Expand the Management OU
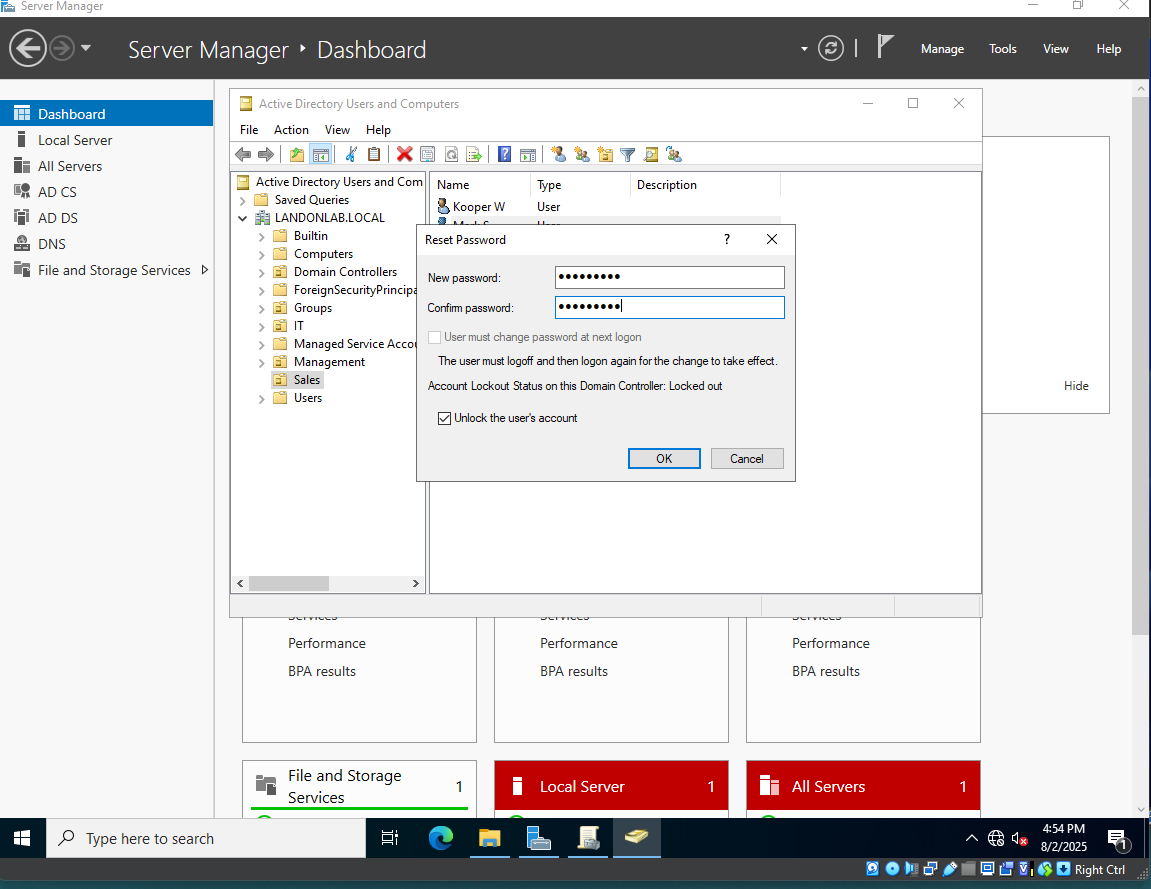Image resolution: width=1151 pixels, height=889 pixels. (261, 363)
